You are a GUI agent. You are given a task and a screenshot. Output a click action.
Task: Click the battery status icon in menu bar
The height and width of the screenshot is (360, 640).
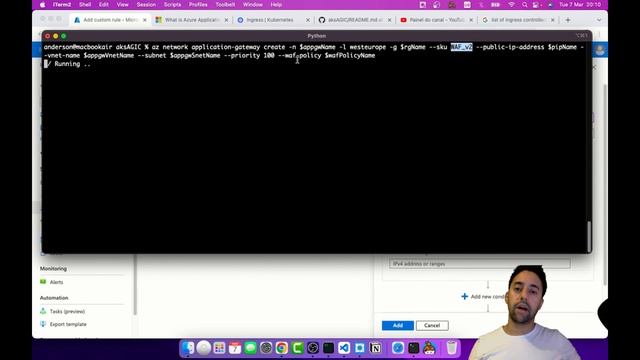pos(496,4)
